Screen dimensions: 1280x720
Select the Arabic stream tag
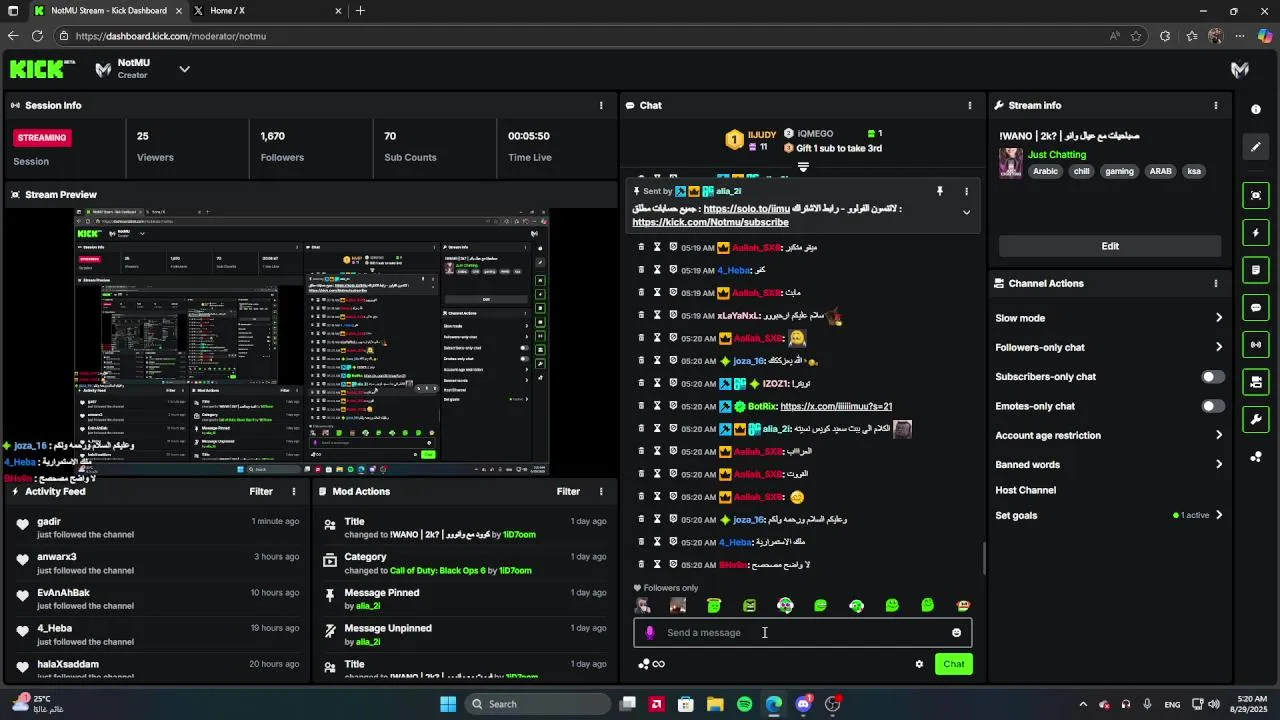[1045, 171]
